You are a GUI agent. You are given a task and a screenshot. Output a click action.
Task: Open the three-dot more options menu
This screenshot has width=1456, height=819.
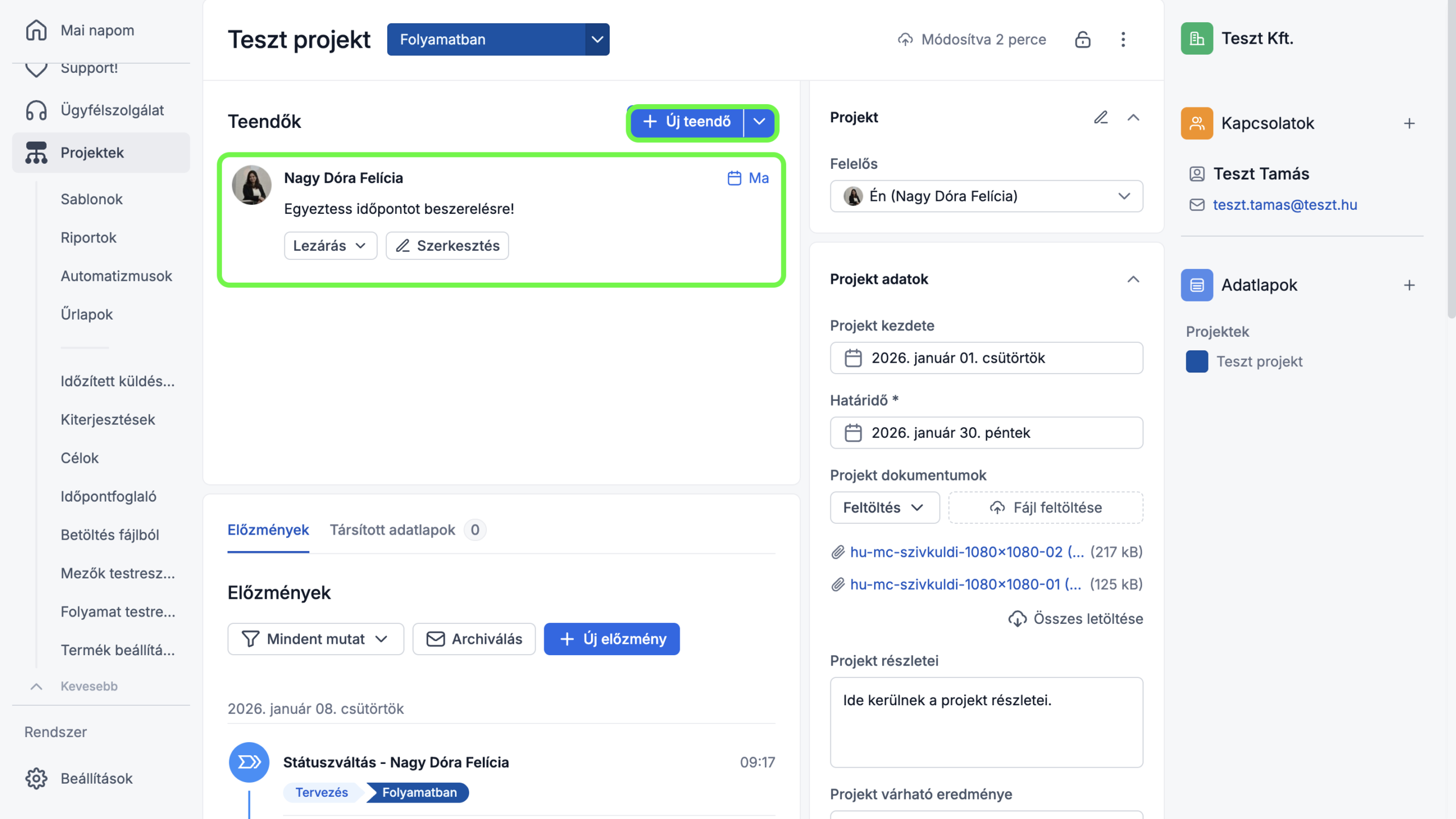coord(1123,39)
